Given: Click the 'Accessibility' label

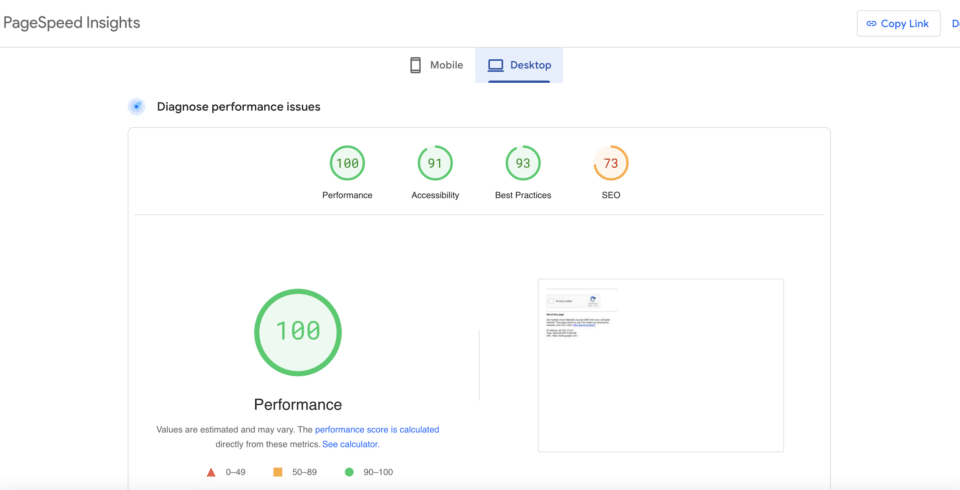Looking at the screenshot, I should (x=435, y=195).
